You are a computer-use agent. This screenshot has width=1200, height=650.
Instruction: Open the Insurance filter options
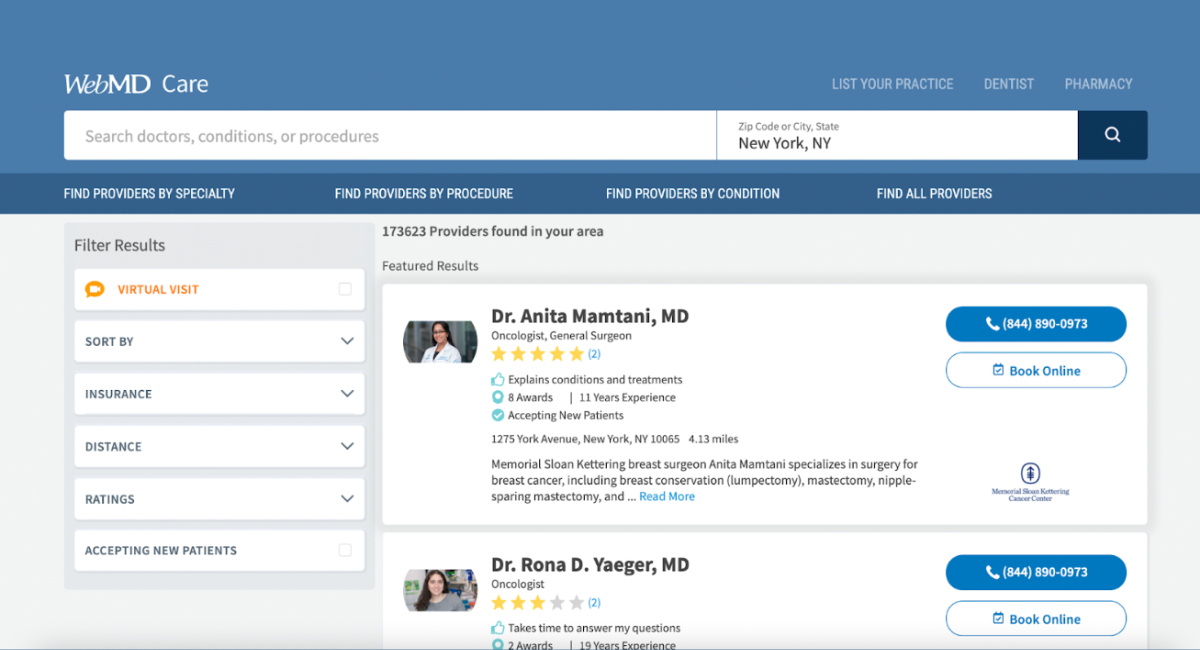point(219,393)
